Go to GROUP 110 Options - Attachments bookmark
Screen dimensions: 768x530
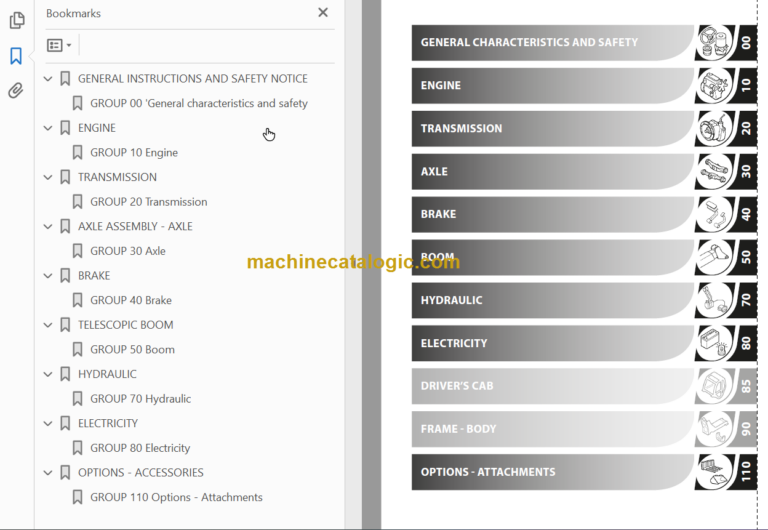(x=176, y=497)
